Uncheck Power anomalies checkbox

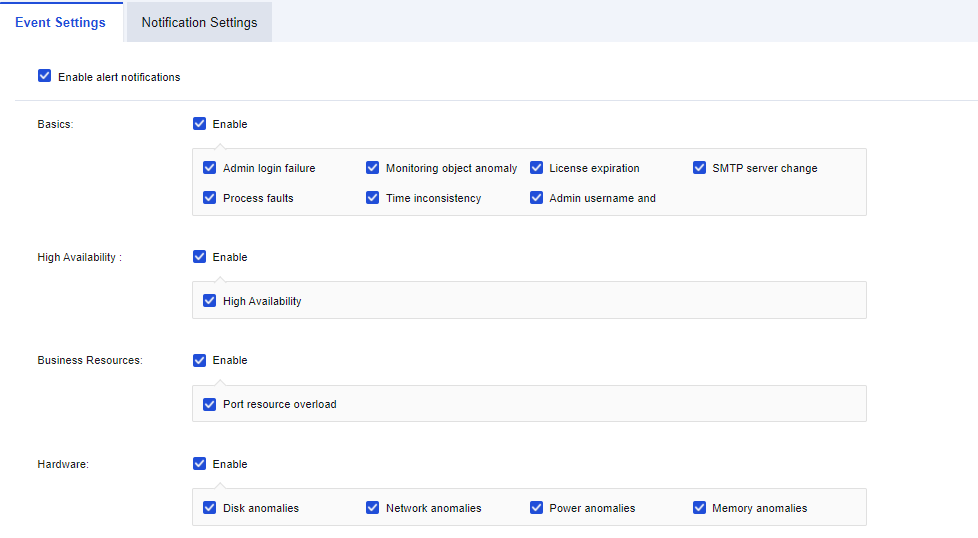coord(537,508)
